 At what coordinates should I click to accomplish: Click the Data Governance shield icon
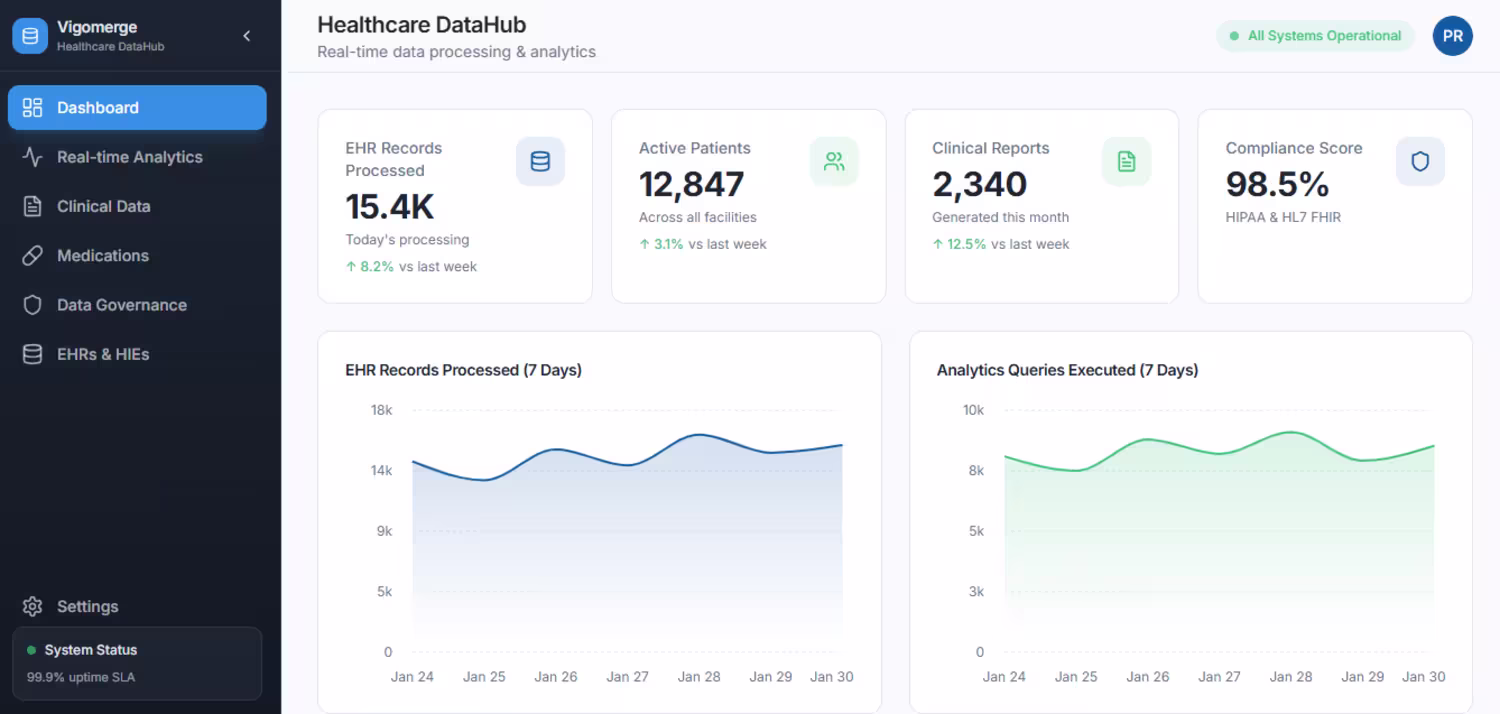coord(33,305)
